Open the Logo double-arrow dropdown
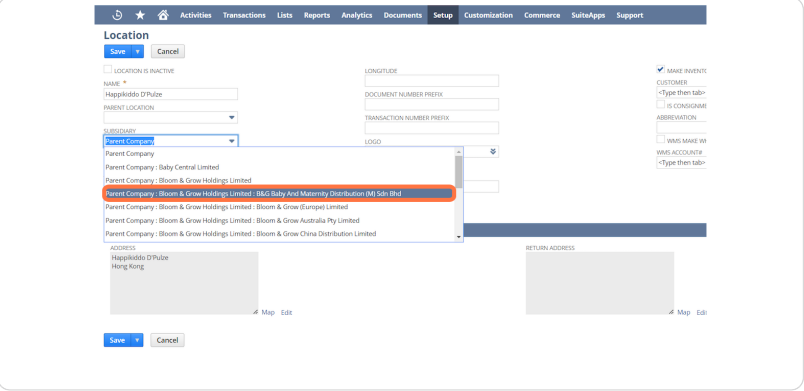 tap(493, 151)
